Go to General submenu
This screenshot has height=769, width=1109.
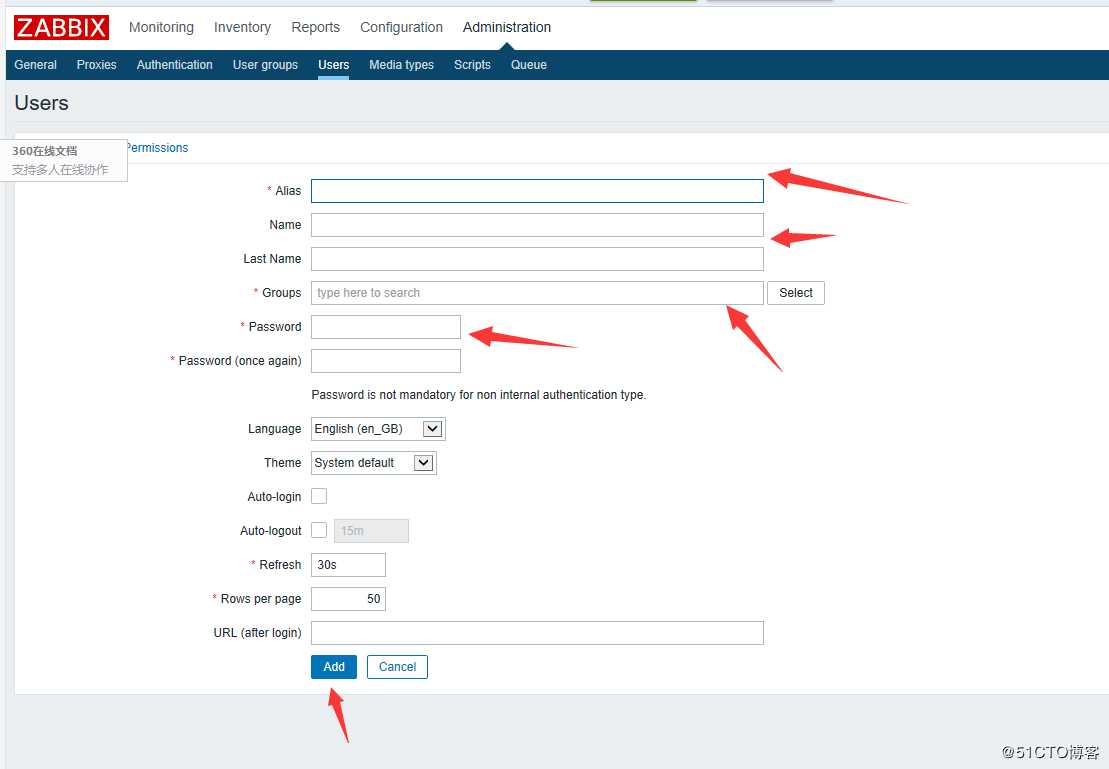tap(35, 65)
